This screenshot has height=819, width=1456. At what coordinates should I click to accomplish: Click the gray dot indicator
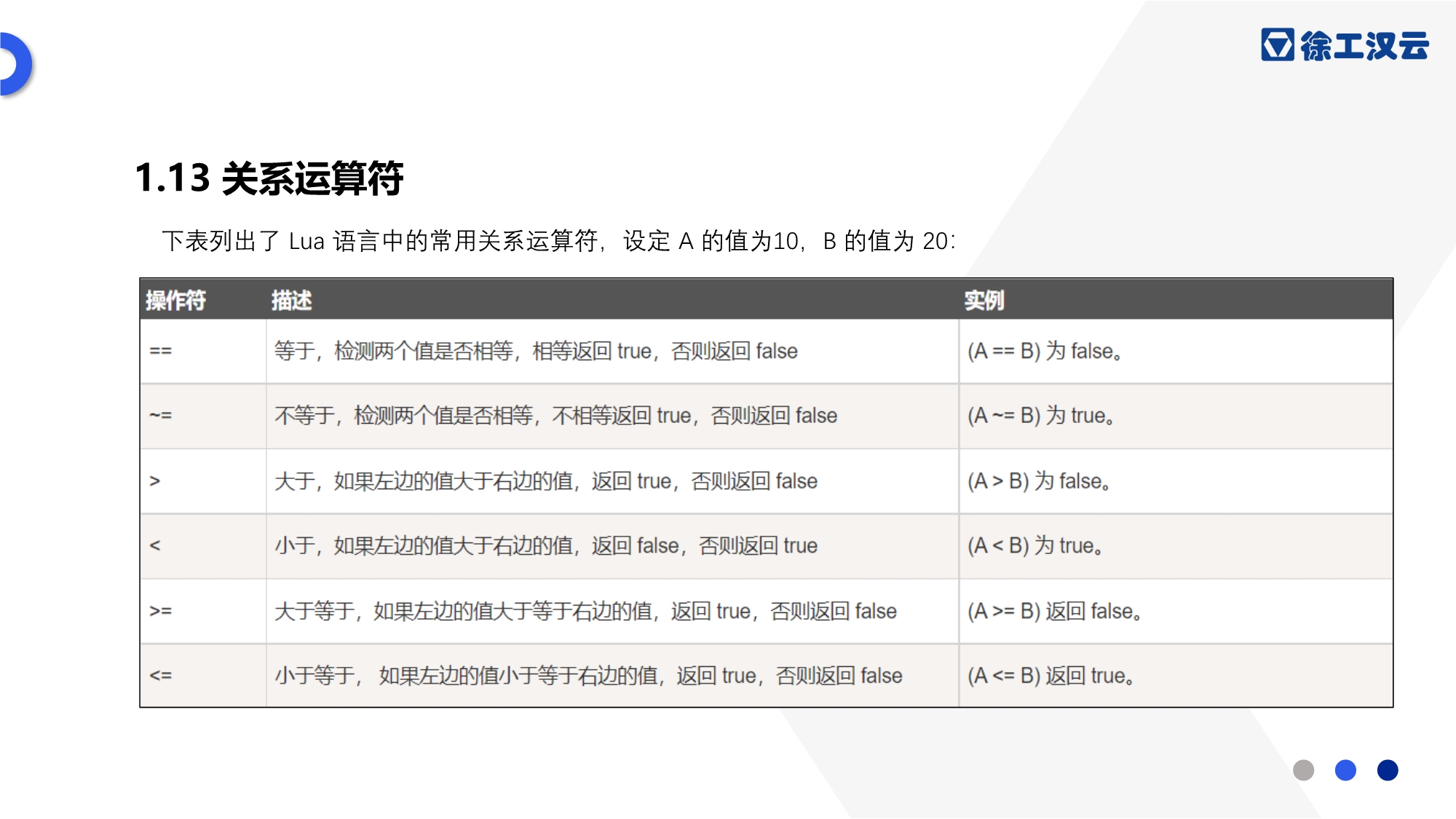(x=1303, y=770)
